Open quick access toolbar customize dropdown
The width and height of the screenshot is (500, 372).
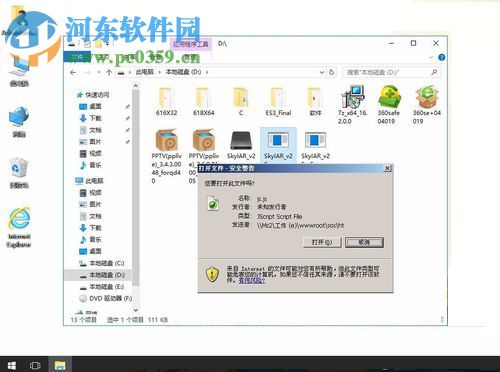pyautogui.click(x=107, y=44)
